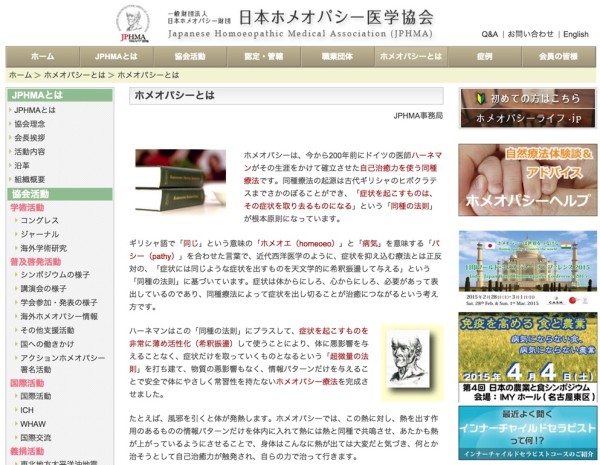
Task: Click the JPHMA事務局 byline text
Action: (x=418, y=115)
